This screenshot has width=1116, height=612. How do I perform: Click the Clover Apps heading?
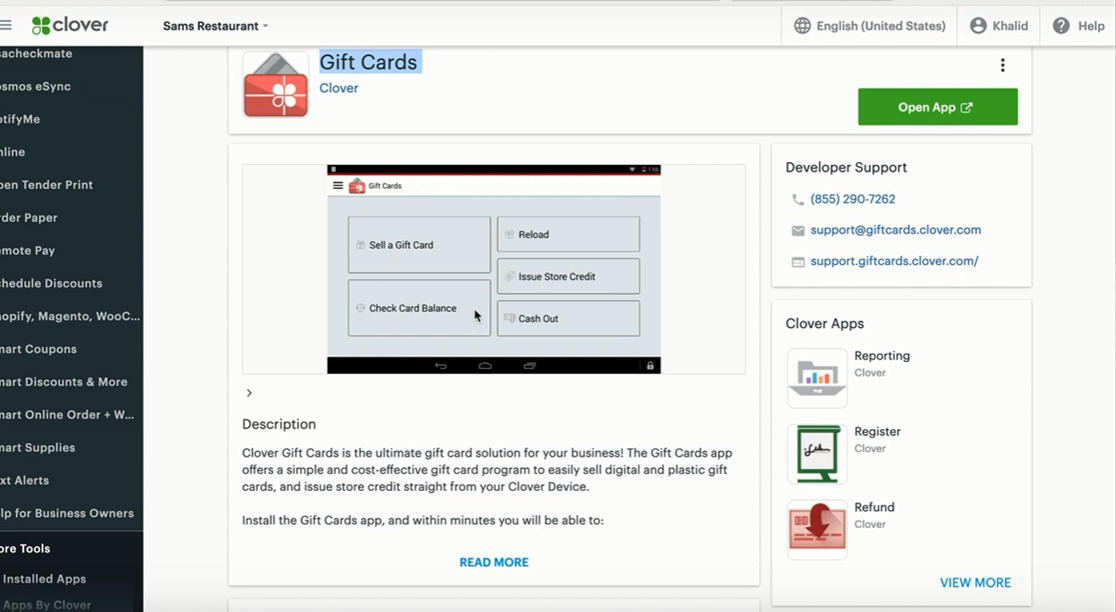(825, 323)
